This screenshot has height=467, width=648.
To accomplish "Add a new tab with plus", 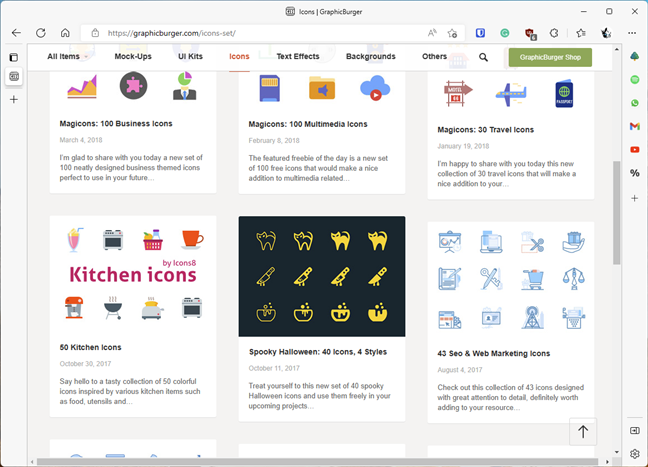I will coord(14,99).
